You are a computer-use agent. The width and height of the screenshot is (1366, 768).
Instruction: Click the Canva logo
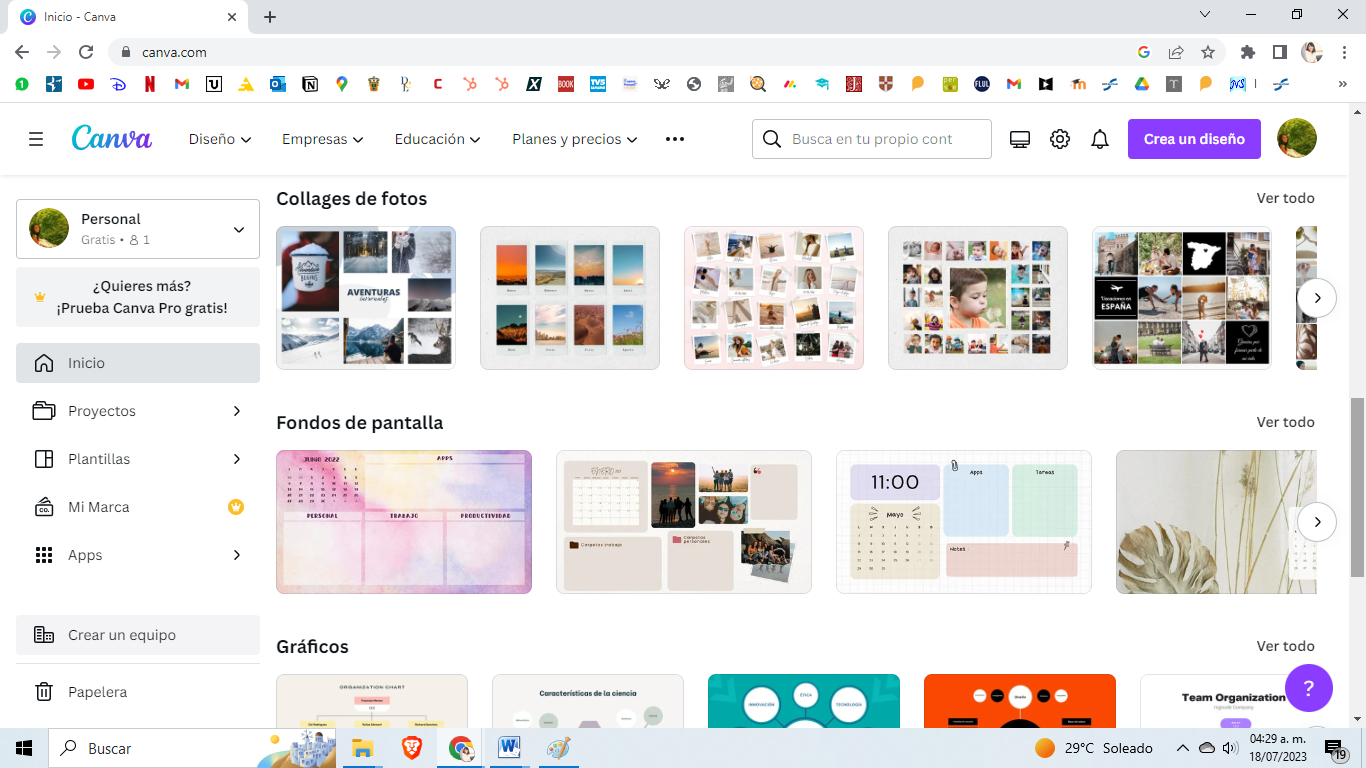112,138
